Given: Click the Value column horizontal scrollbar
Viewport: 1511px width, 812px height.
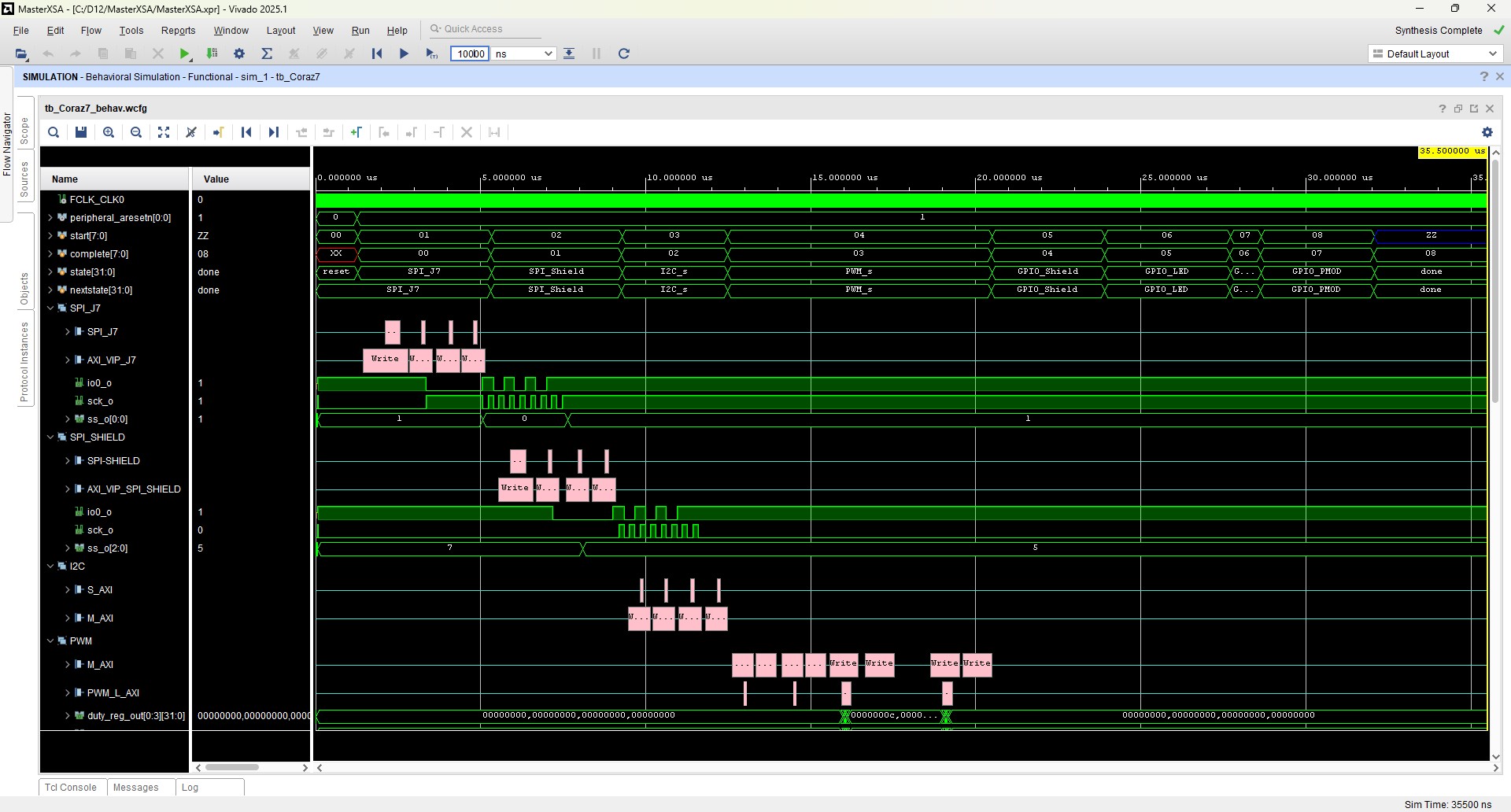Looking at the screenshot, I should [x=232, y=767].
